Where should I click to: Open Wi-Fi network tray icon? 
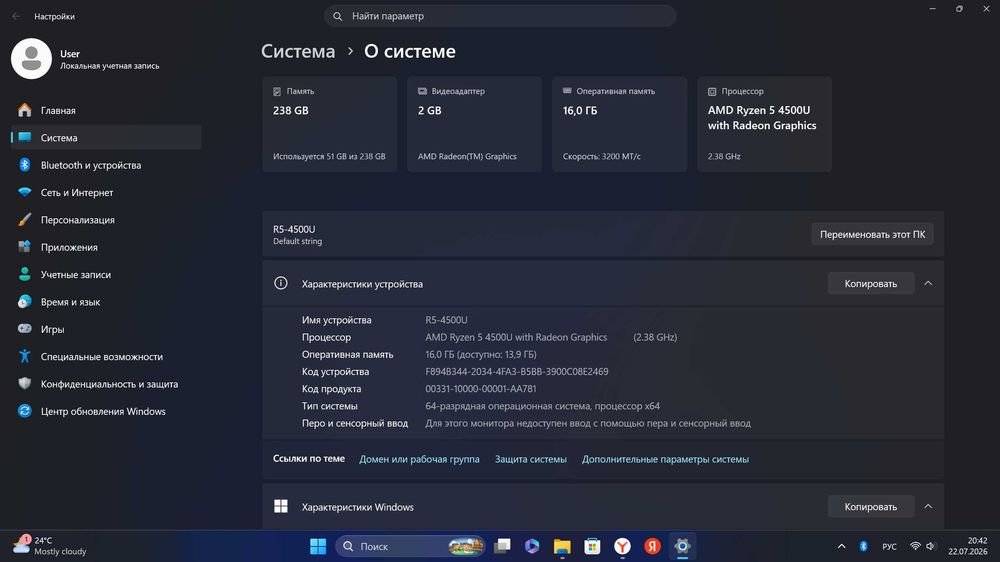(x=915, y=546)
